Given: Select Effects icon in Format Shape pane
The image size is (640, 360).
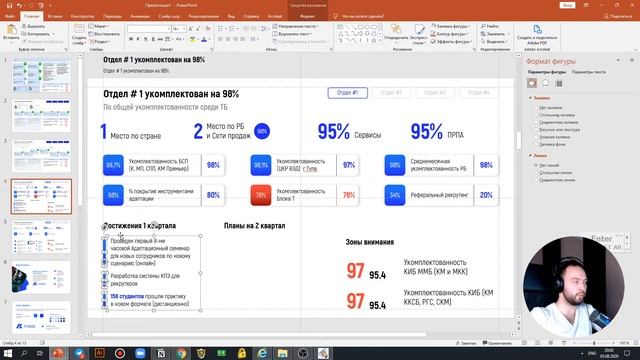Looking at the screenshot, I should click(545, 83).
